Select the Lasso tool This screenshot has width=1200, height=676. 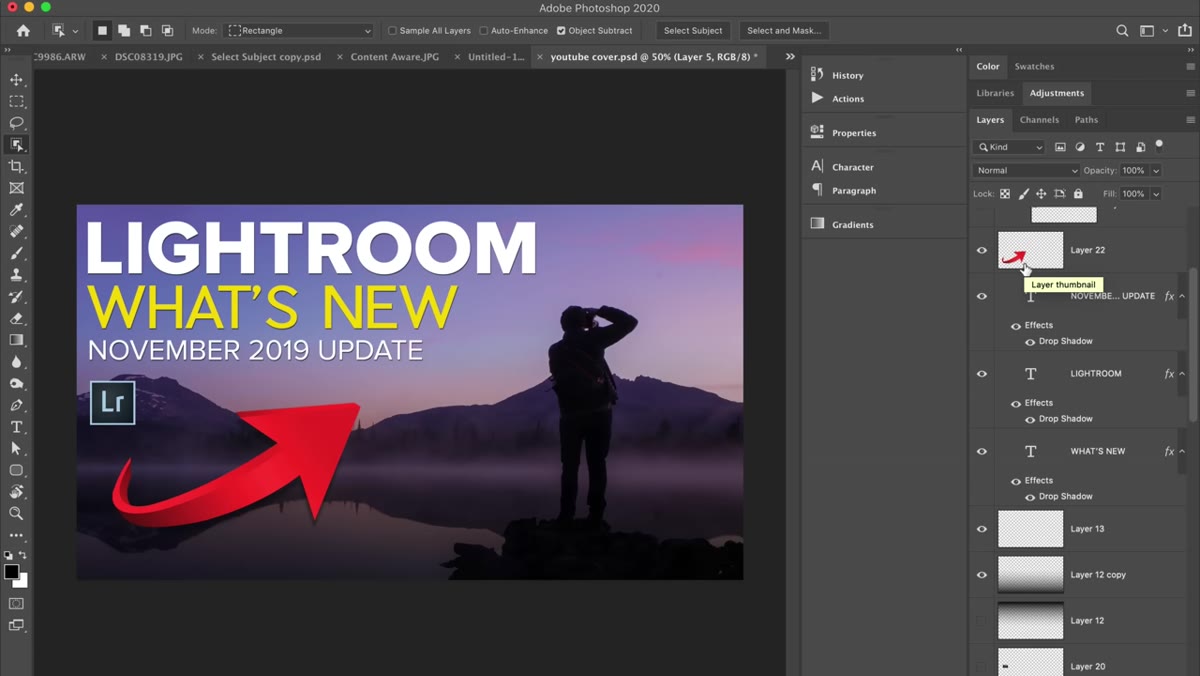click(x=16, y=123)
